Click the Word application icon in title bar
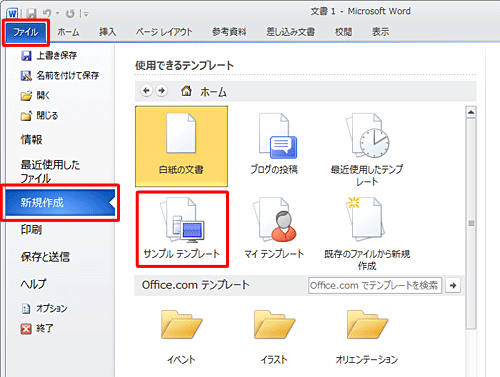Image resolution: width=500 pixels, height=377 pixels. [12, 13]
